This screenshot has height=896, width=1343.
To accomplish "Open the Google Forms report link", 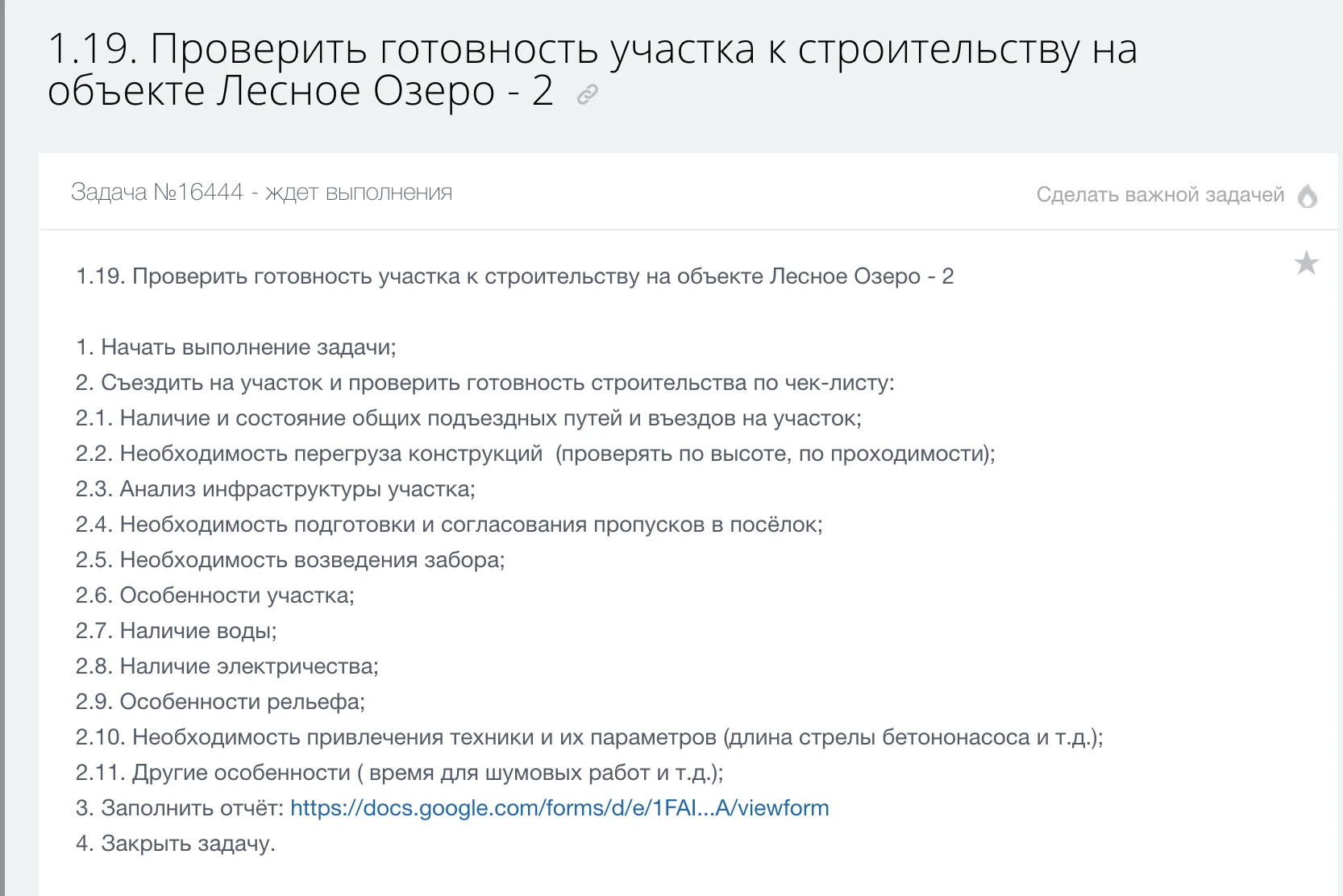I will [559, 808].
